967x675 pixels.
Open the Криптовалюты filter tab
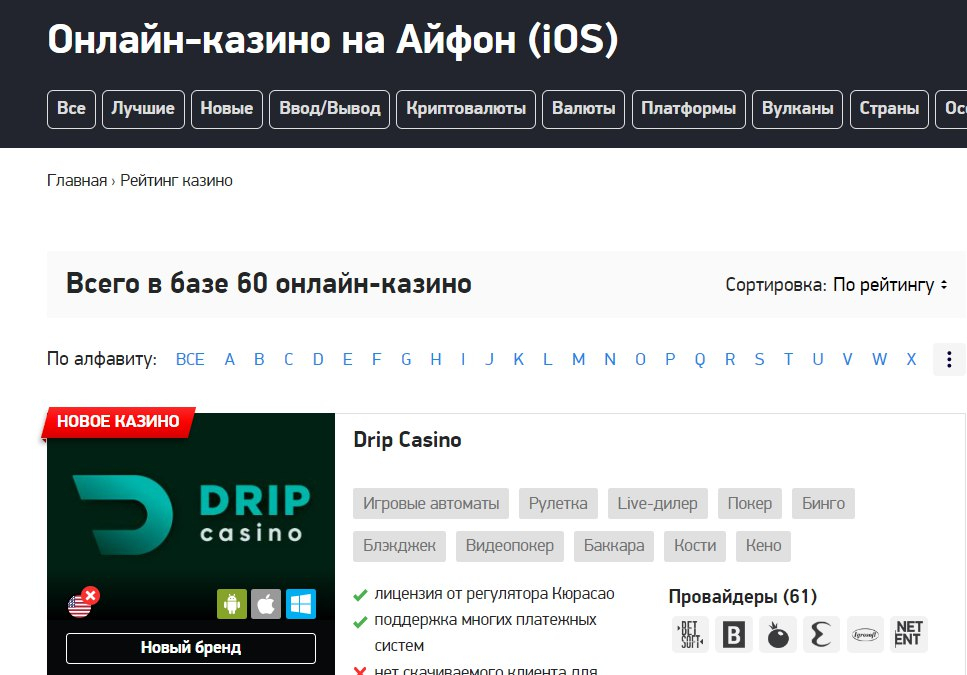pos(466,109)
